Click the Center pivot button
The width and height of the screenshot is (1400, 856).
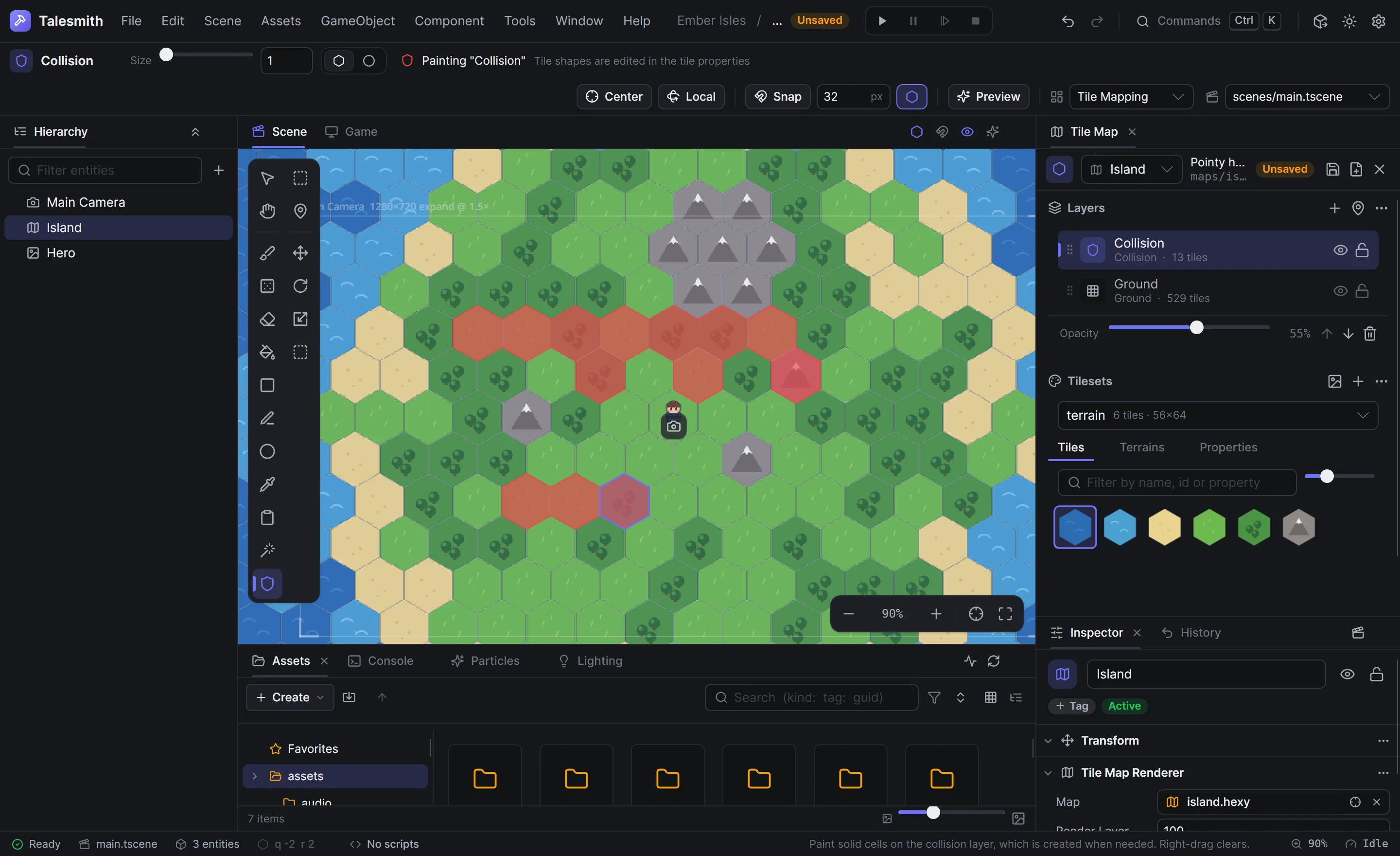click(x=613, y=97)
